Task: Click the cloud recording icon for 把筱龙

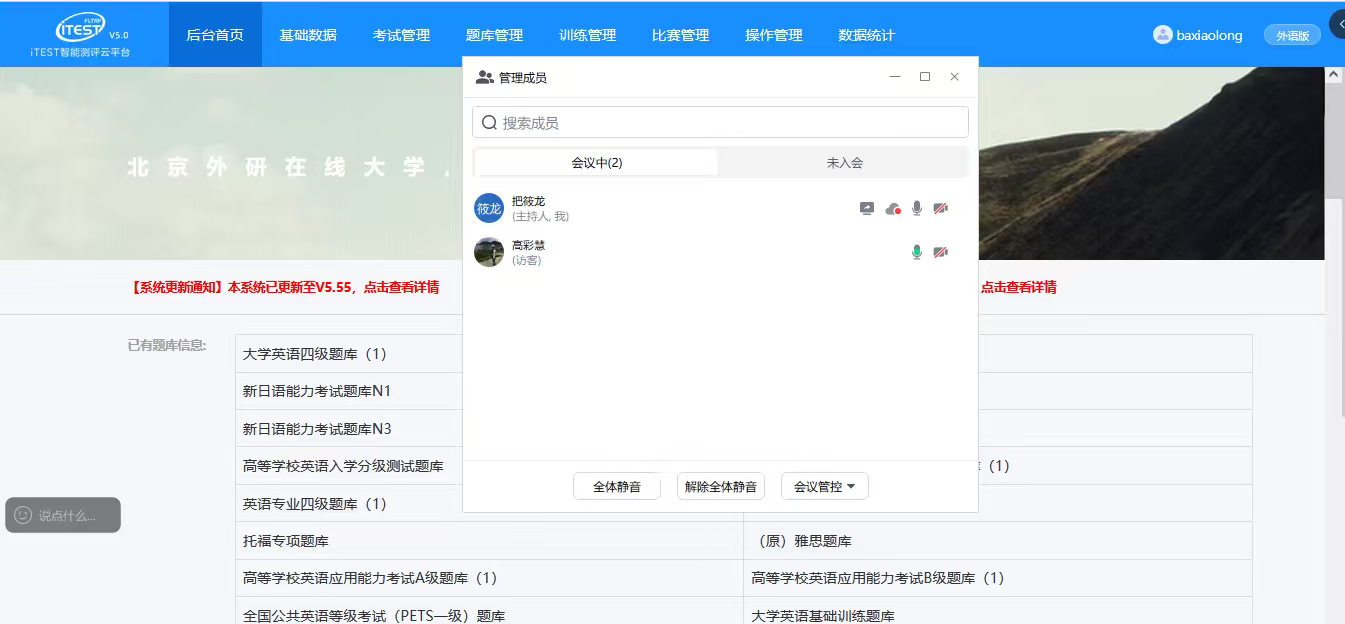Action: coord(893,208)
